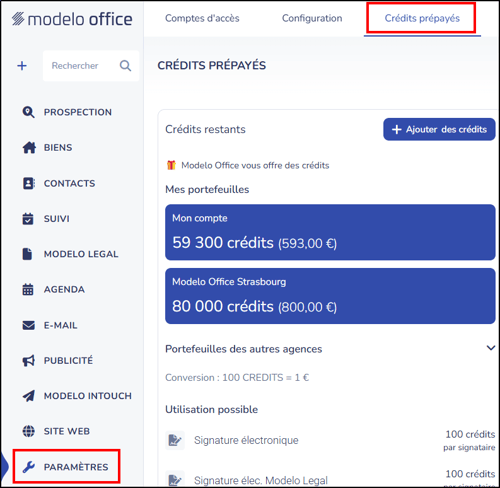This screenshot has height=488, width=500.
Task: Open the CONTACTS section label
Action: click(69, 183)
